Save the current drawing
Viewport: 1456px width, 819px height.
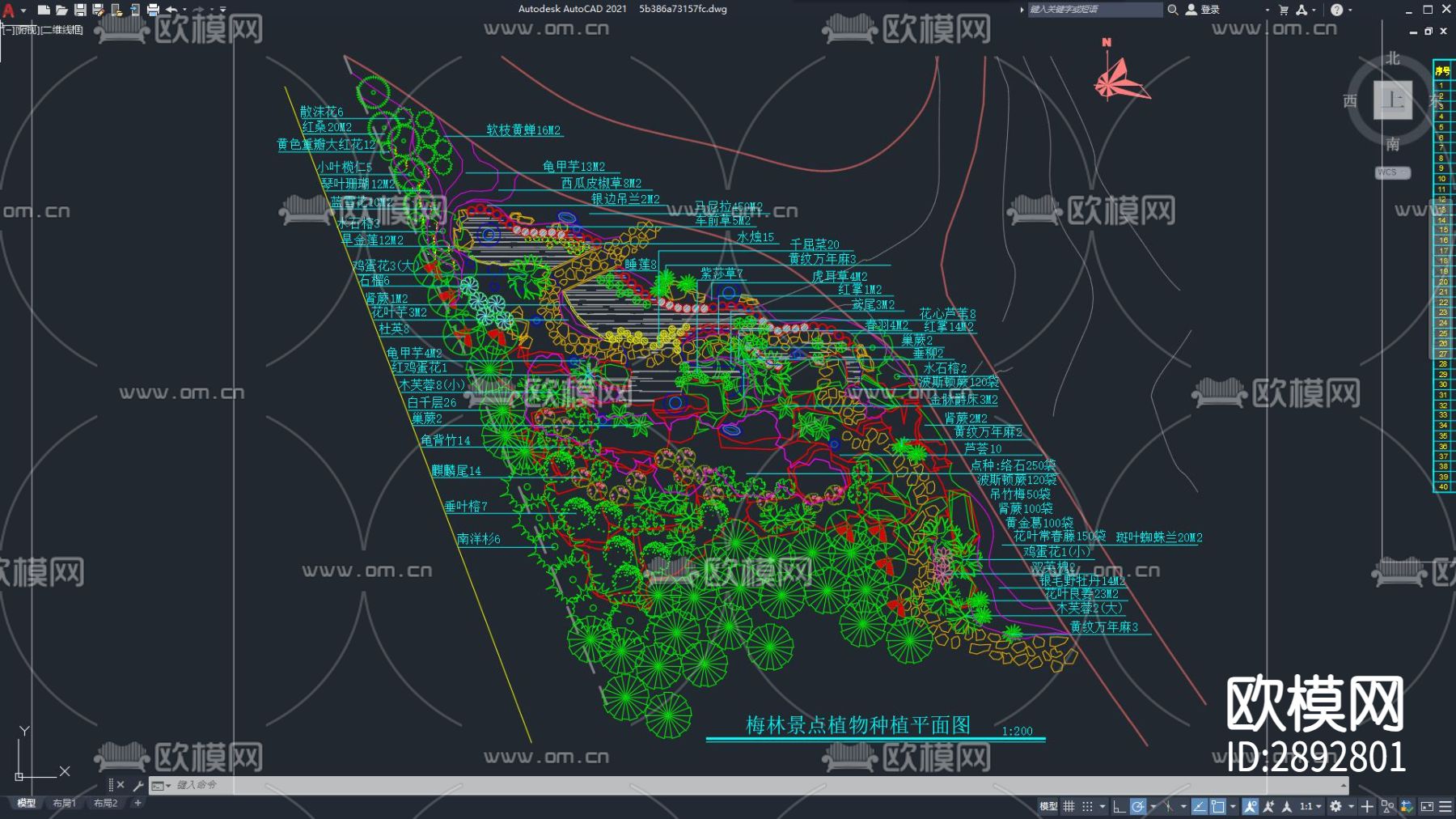(80, 10)
